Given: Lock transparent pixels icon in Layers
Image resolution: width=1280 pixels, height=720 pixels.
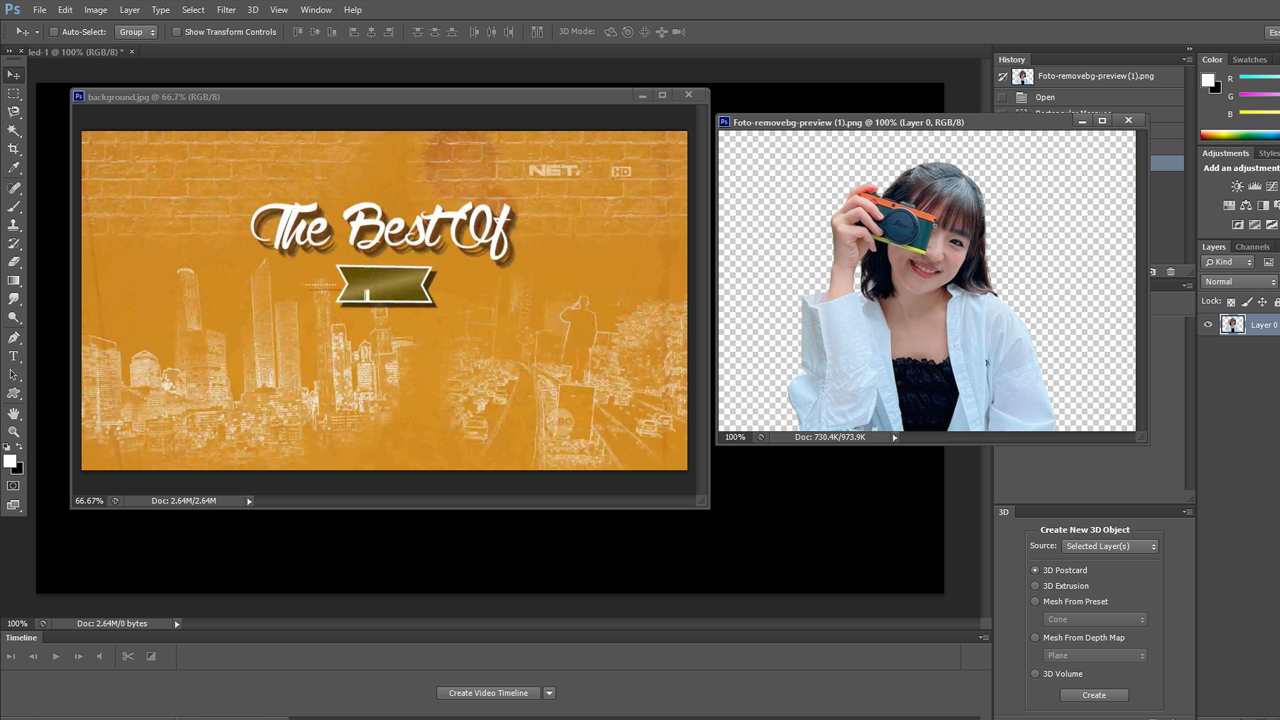Looking at the screenshot, I should coord(1231,302).
